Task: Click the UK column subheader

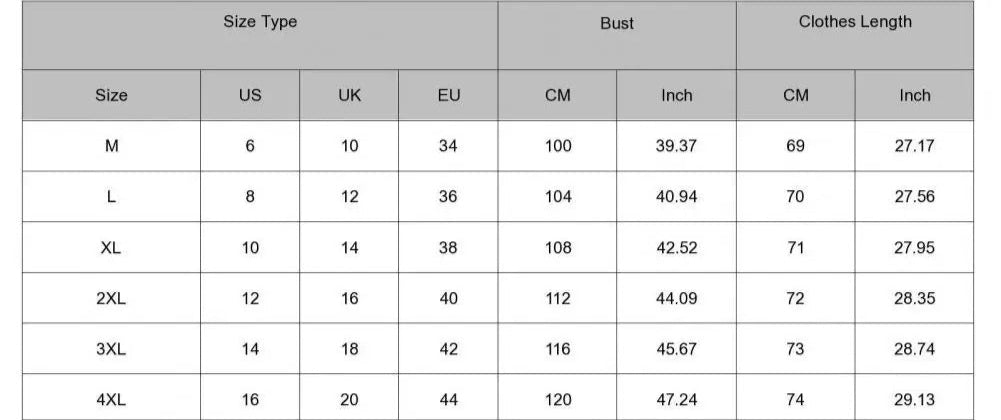Action: pyautogui.click(x=349, y=95)
